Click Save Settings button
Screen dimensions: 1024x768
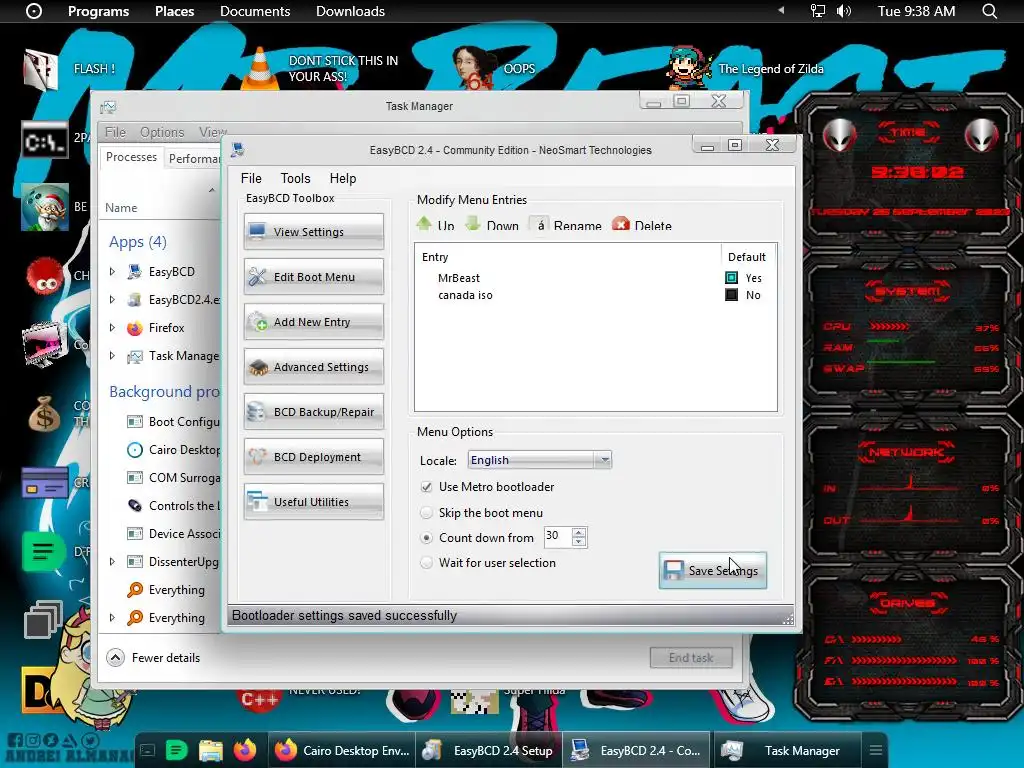click(x=712, y=570)
